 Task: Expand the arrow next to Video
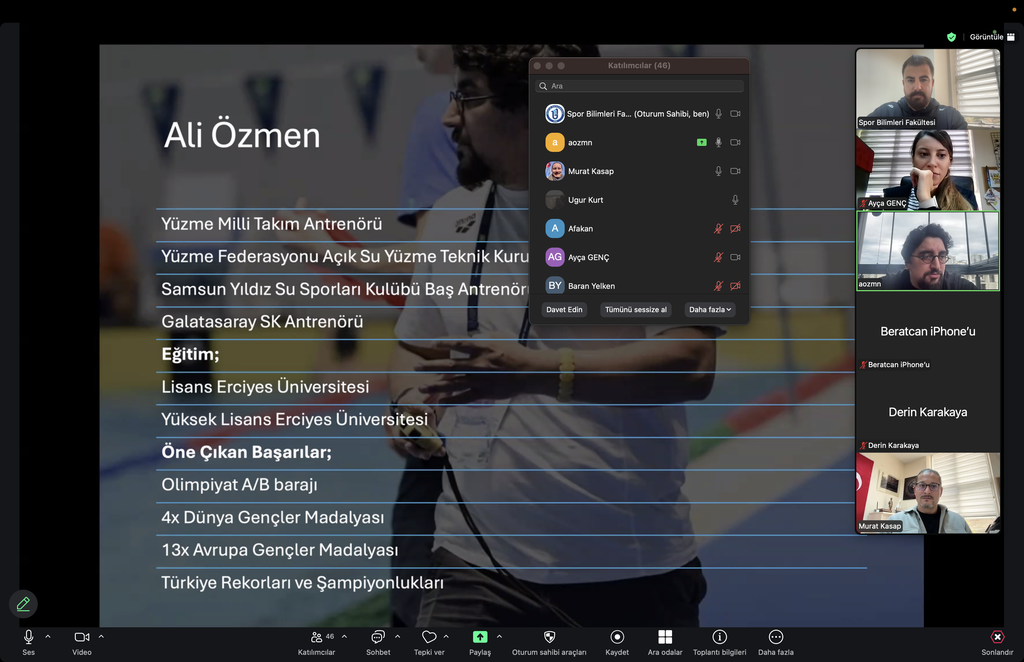[x=101, y=637]
